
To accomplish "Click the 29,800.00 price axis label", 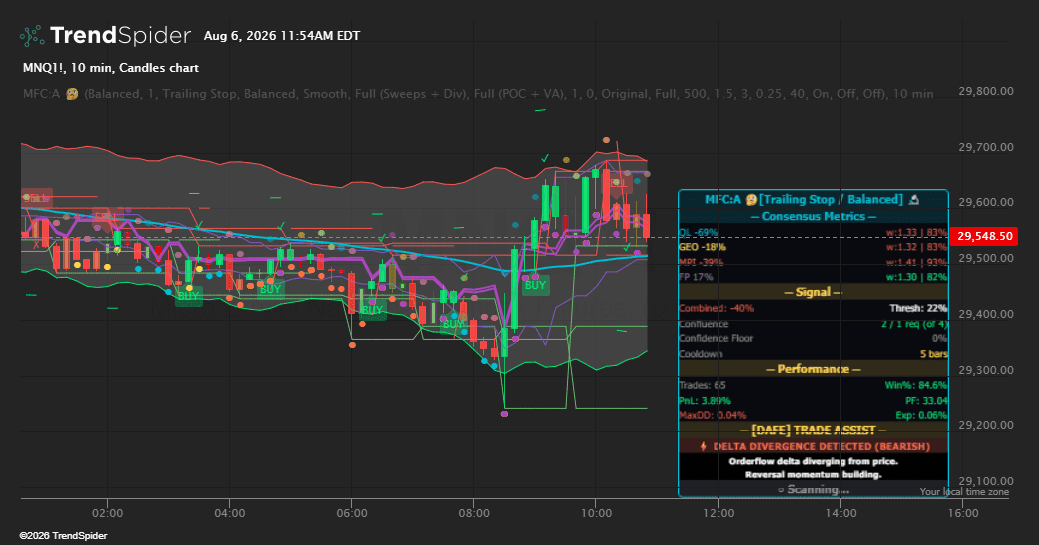I will coord(985,91).
